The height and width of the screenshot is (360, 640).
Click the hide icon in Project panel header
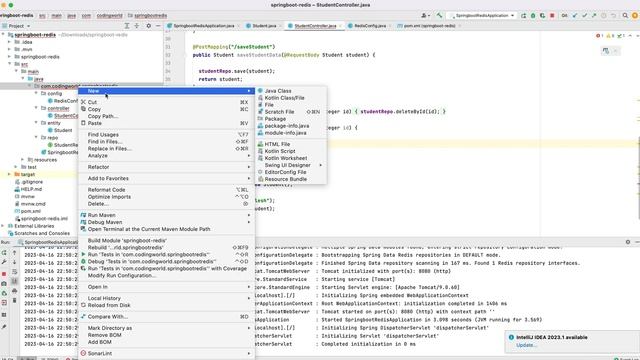158,26
